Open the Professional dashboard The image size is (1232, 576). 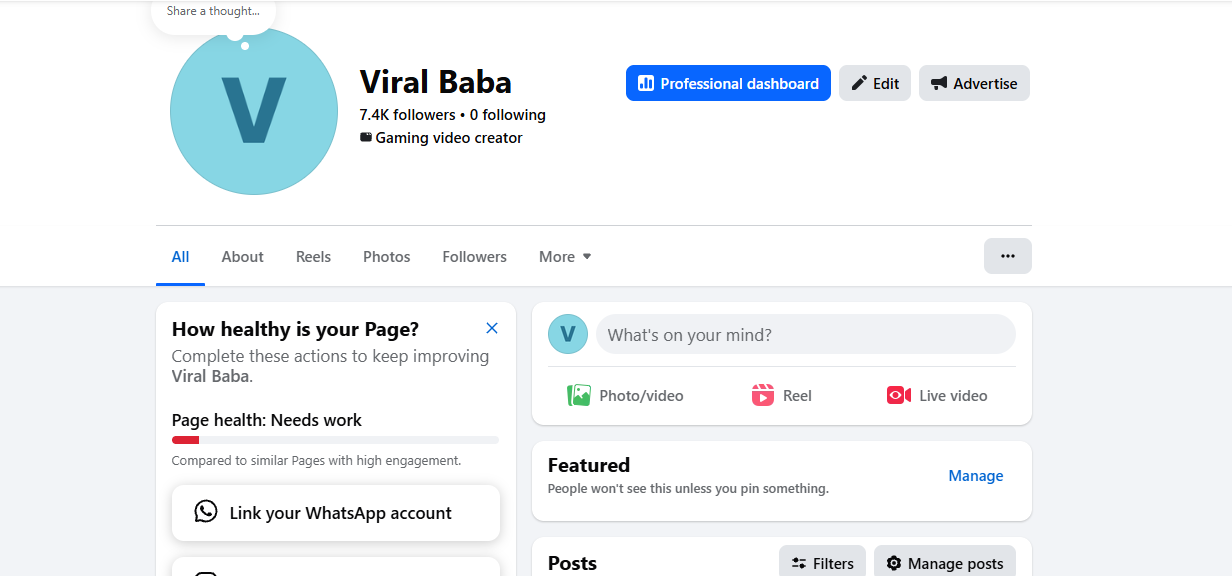point(728,84)
